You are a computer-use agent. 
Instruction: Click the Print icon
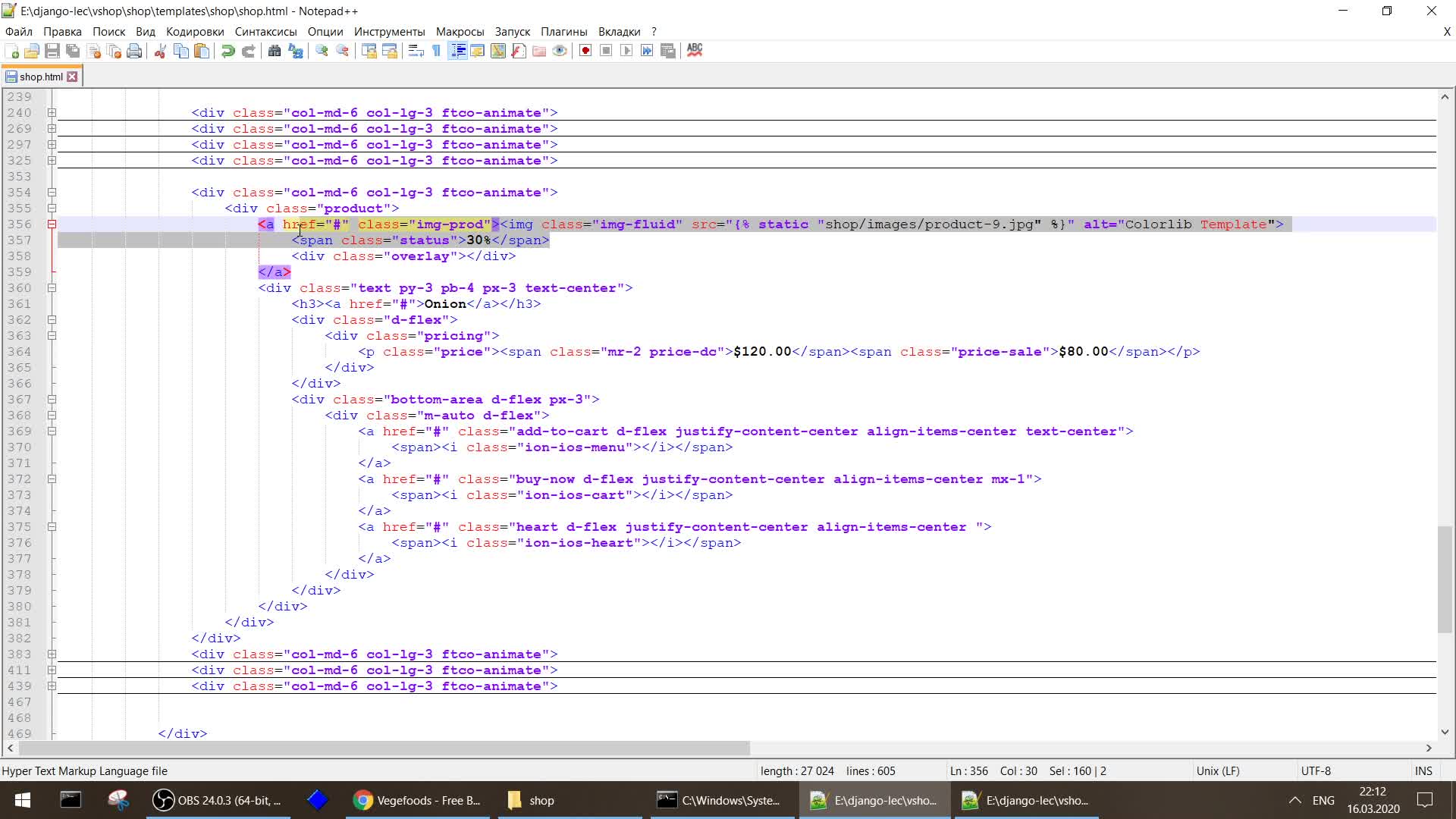(134, 51)
